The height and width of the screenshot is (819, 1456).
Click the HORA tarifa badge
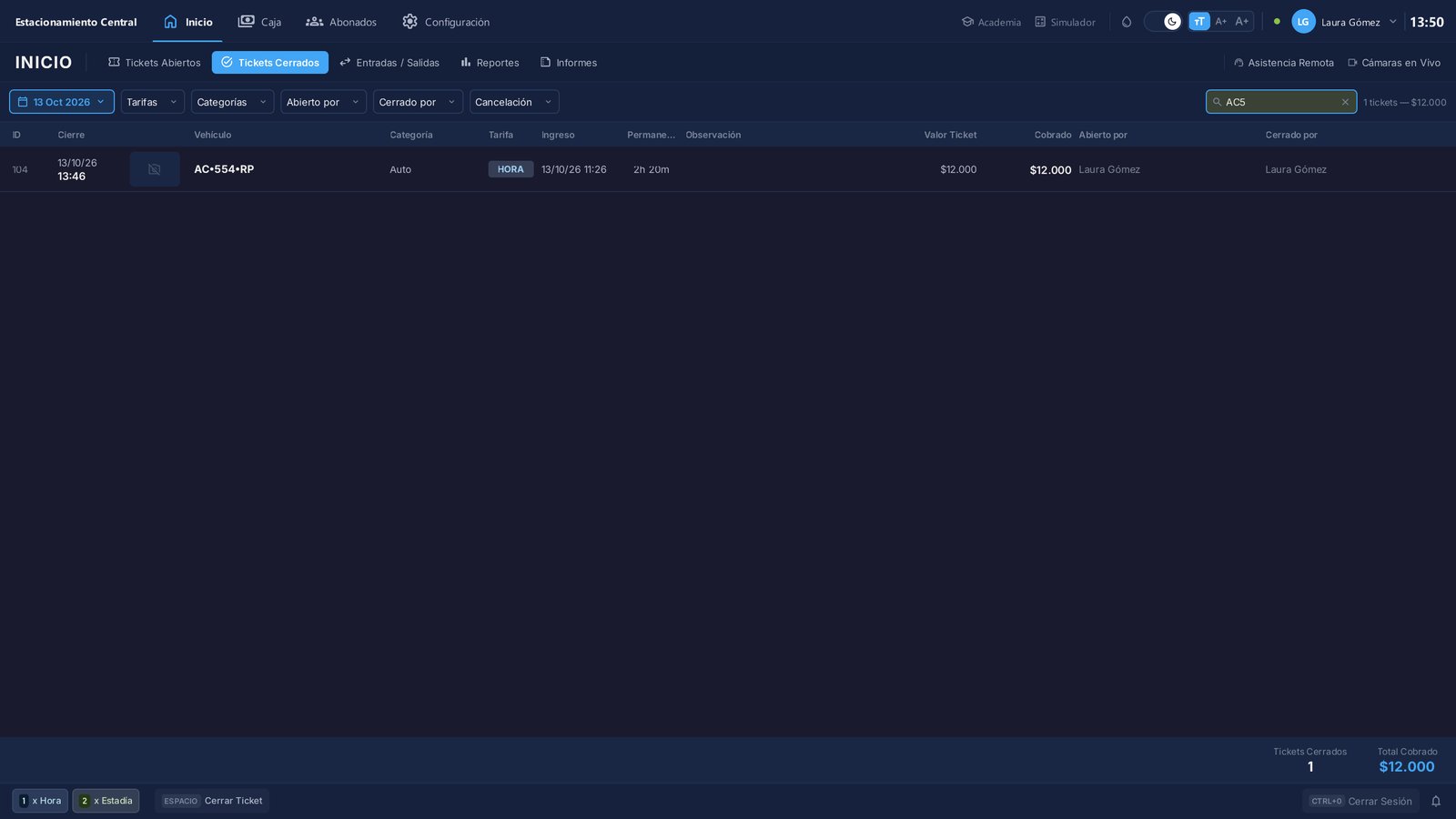click(x=511, y=169)
